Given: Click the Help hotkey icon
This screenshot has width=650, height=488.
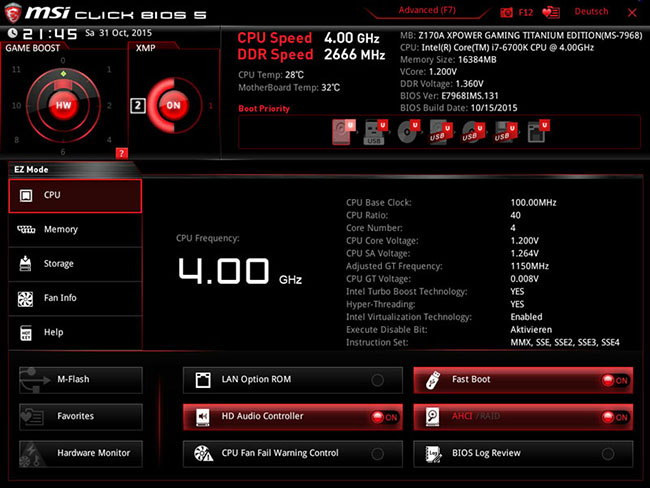Looking at the screenshot, I should (26, 333).
